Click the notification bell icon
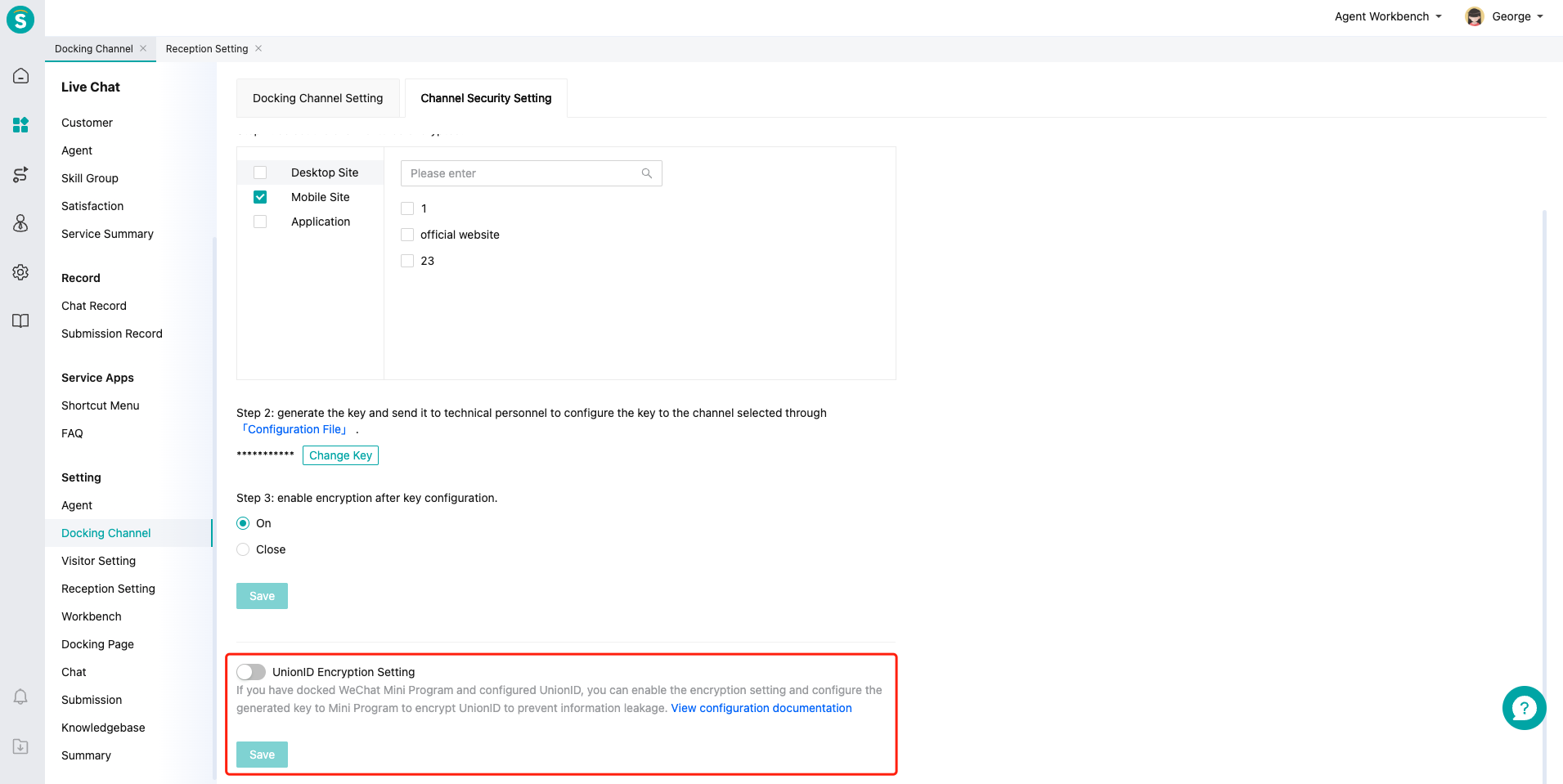Screen dimensions: 1563x784 point(21,697)
